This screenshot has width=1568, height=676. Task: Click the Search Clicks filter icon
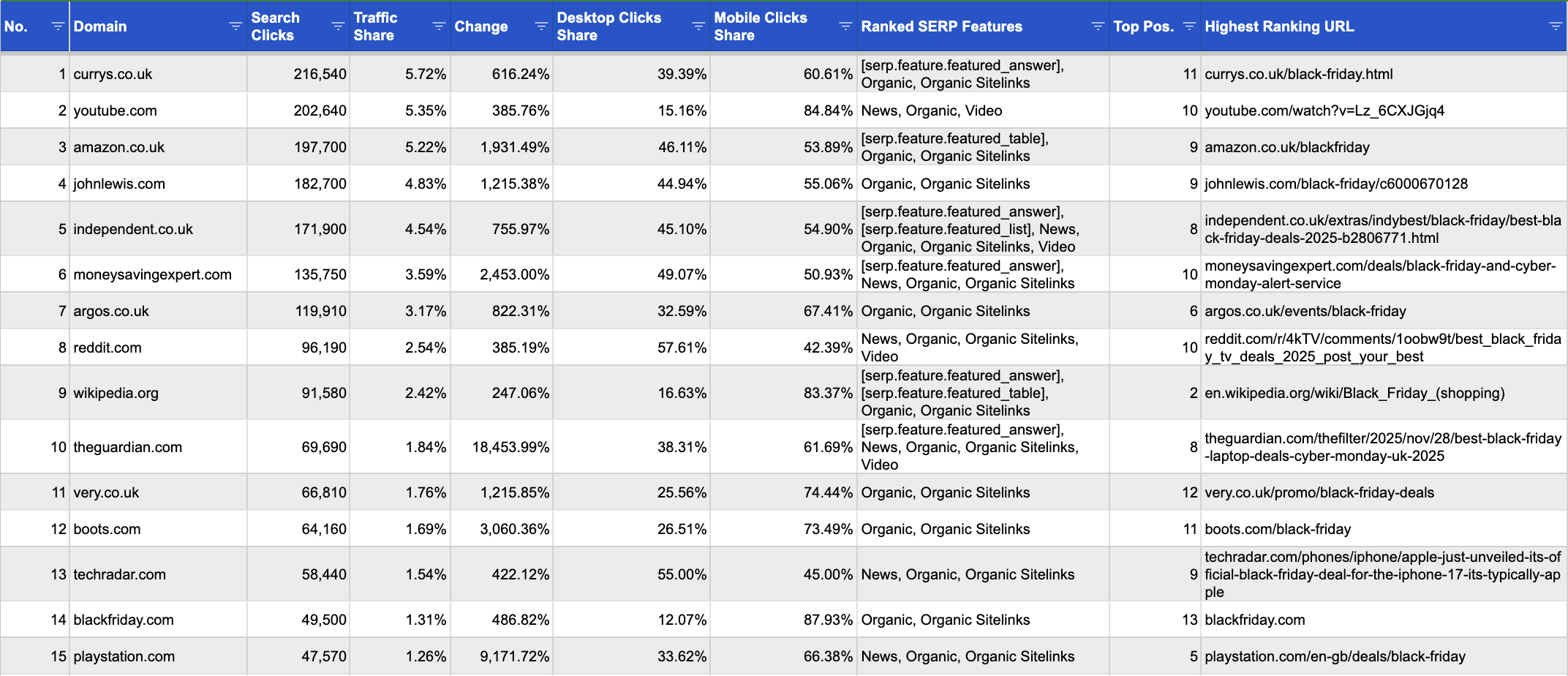point(337,26)
